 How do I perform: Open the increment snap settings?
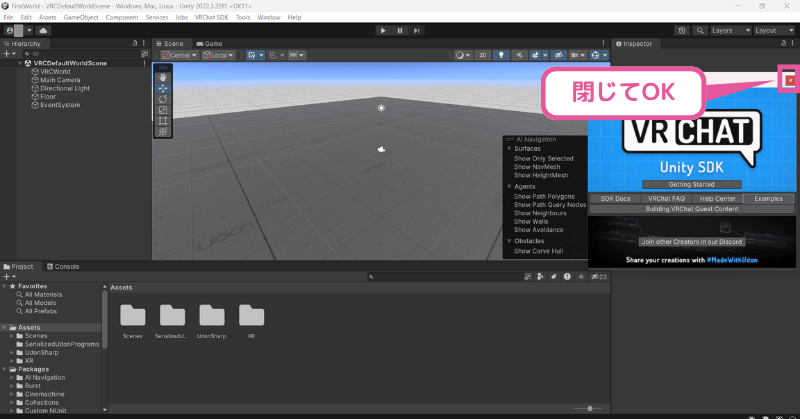pos(296,55)
